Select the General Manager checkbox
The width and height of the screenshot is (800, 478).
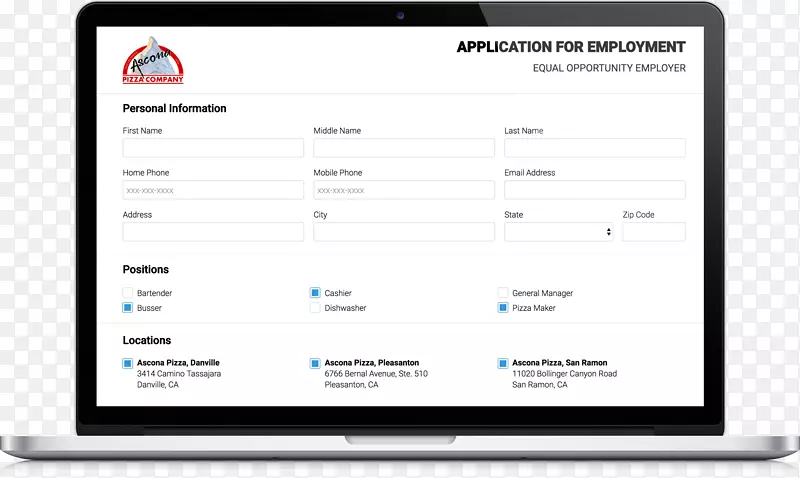pyautogui.click(x=503, y=293)
